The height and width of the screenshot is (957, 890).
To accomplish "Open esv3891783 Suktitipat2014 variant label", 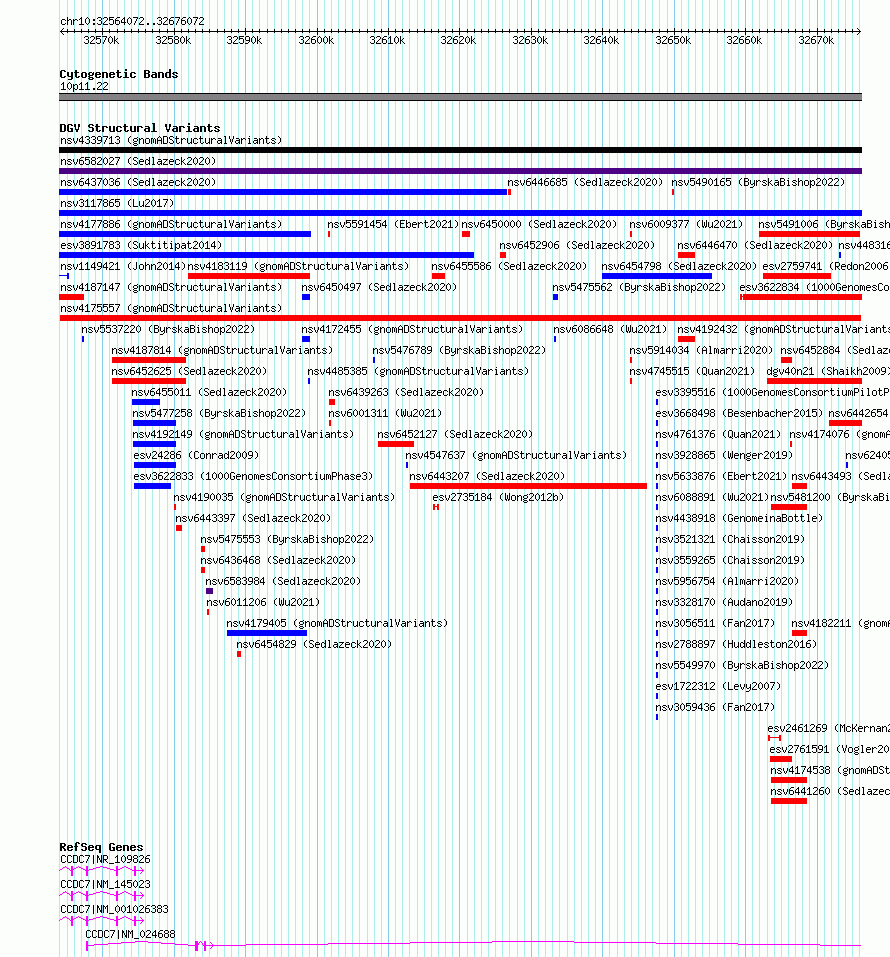I will tap(141, 245).
